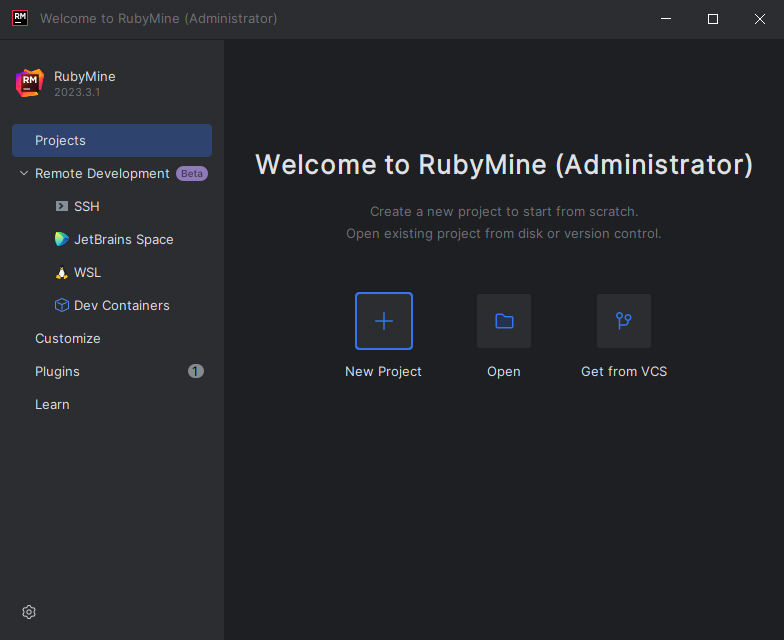This screenshot has height=640, width=784.
Task: Click the Beta badge next to Remote Development
Action: 191,174
